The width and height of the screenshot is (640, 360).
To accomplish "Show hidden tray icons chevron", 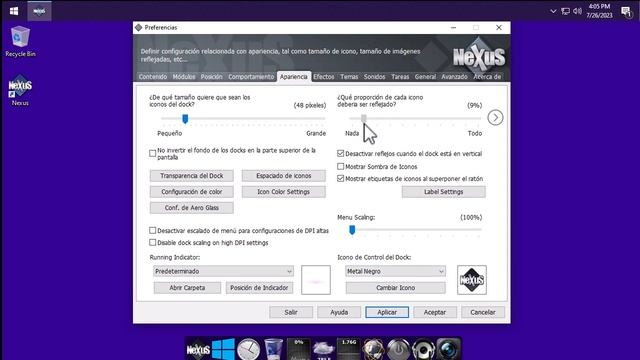I will (553, 11).
